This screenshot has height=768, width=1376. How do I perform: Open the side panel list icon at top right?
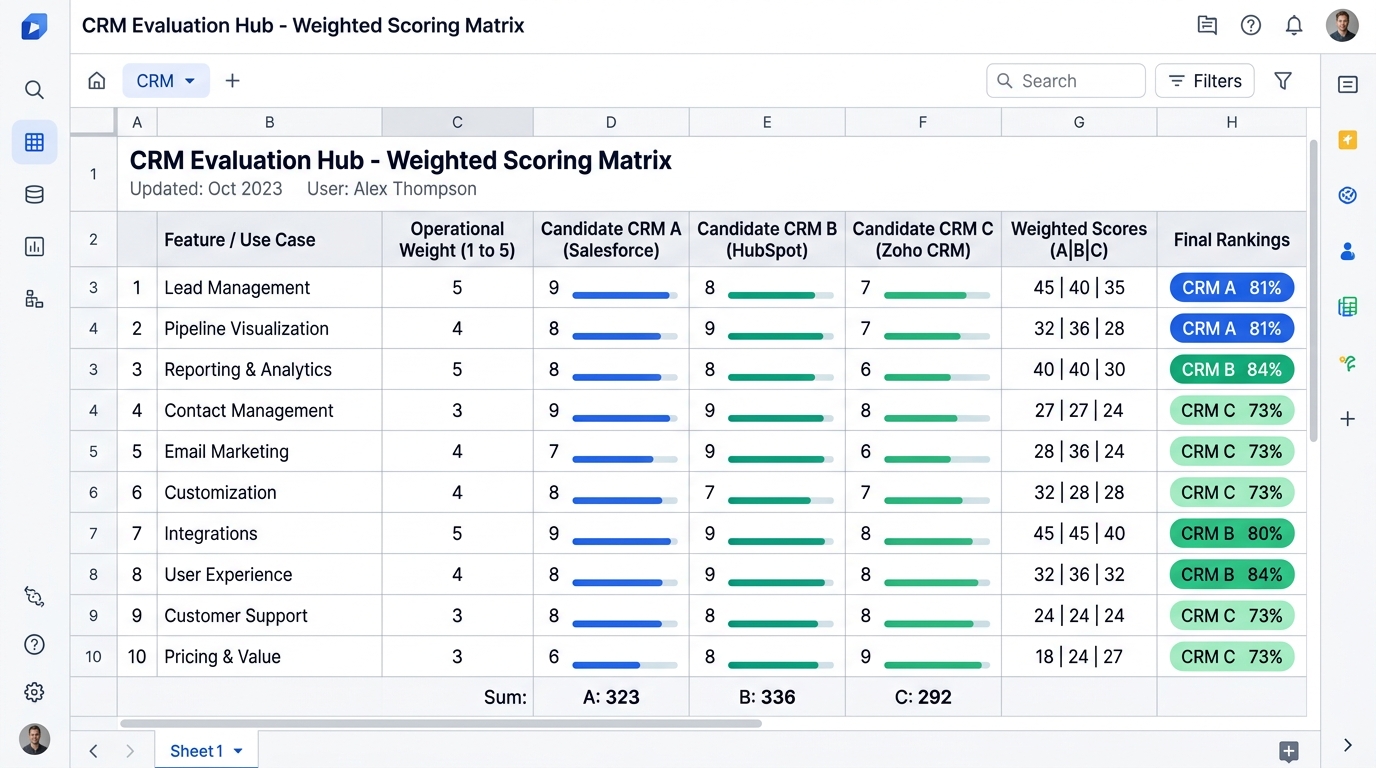click(x=1348, y=85)
